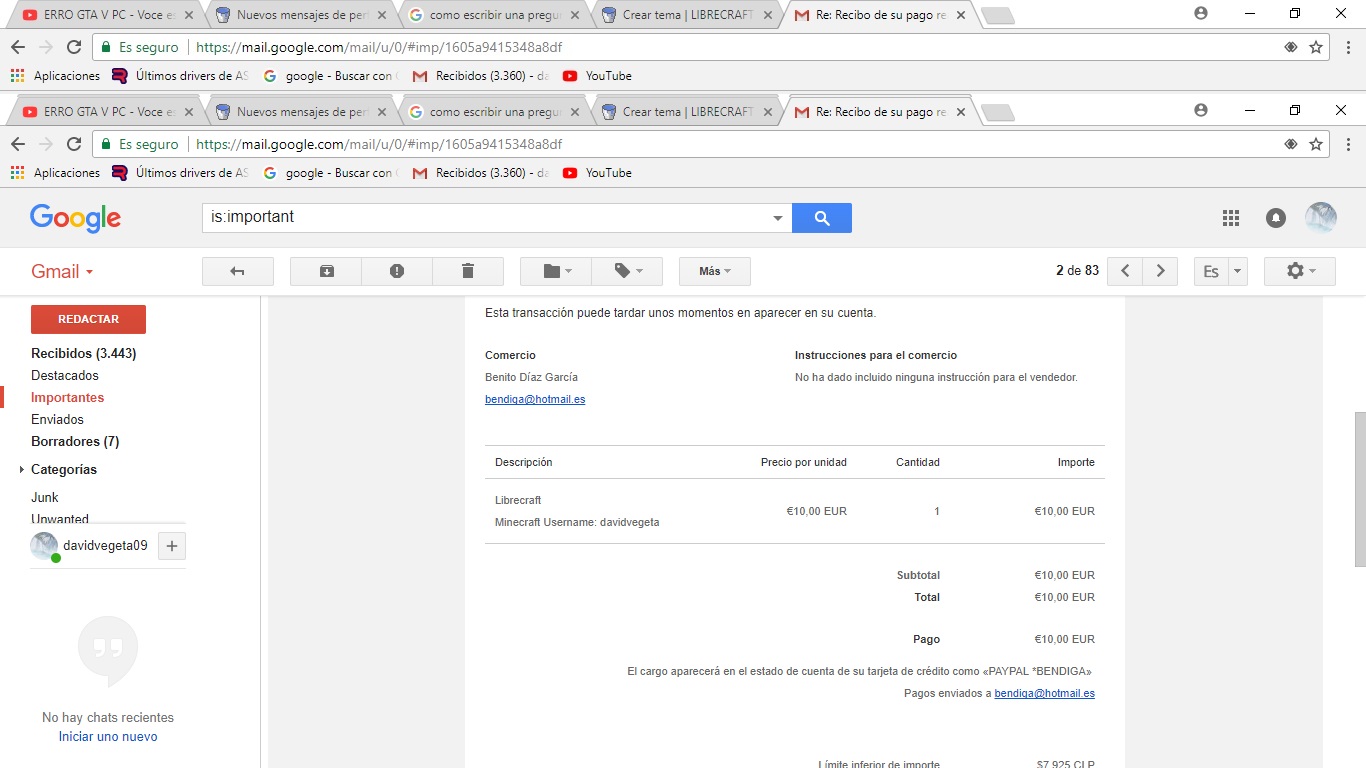Viewport: 1366px width, 768px height.
Task: Add a chat contact with plus button
Action: (172, 546)
